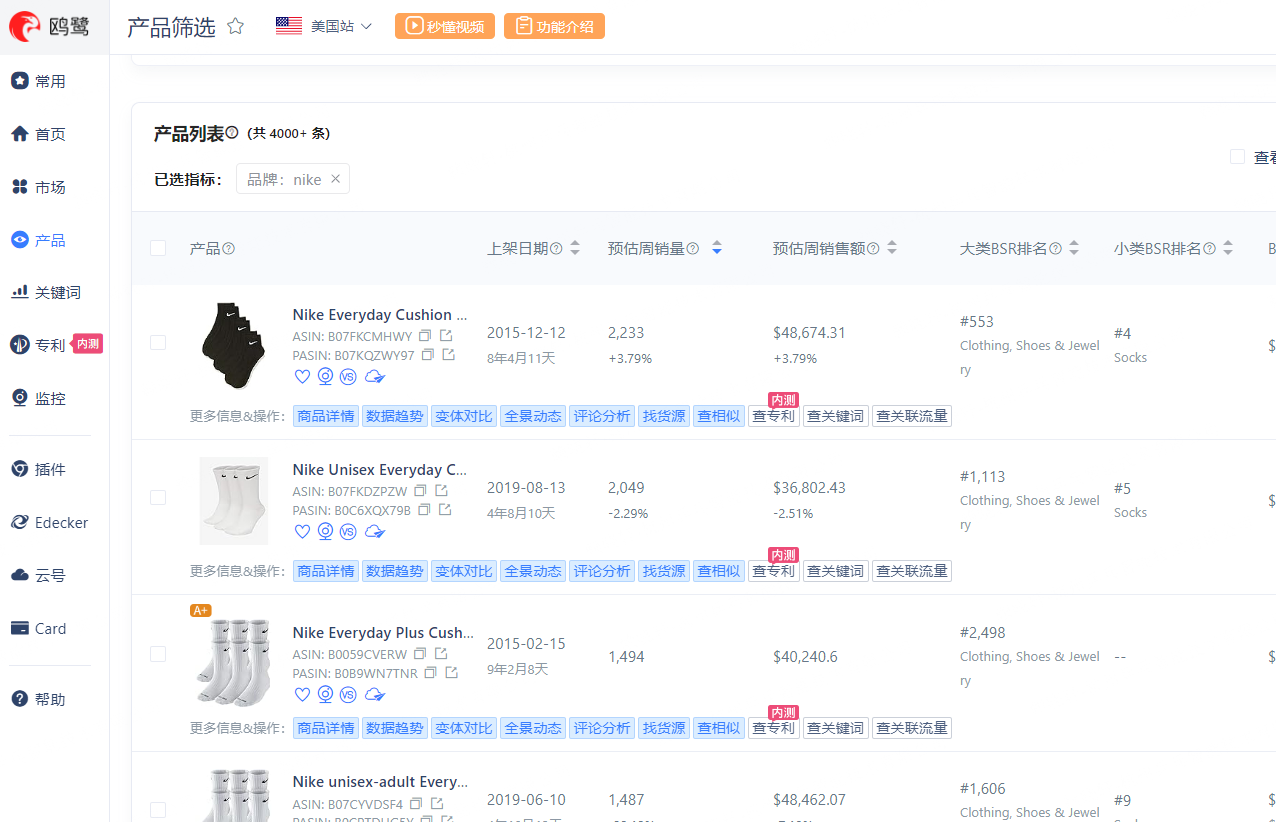
Task: Open 数据趋势 for Nike Everyday Cushion row
Action: coord(394,416)
